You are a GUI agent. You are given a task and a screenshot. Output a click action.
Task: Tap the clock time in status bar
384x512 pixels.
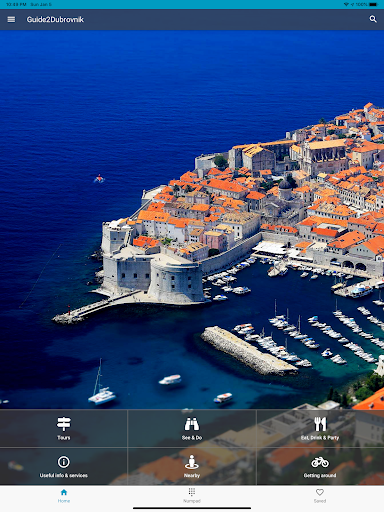click(x=16, y=4)
